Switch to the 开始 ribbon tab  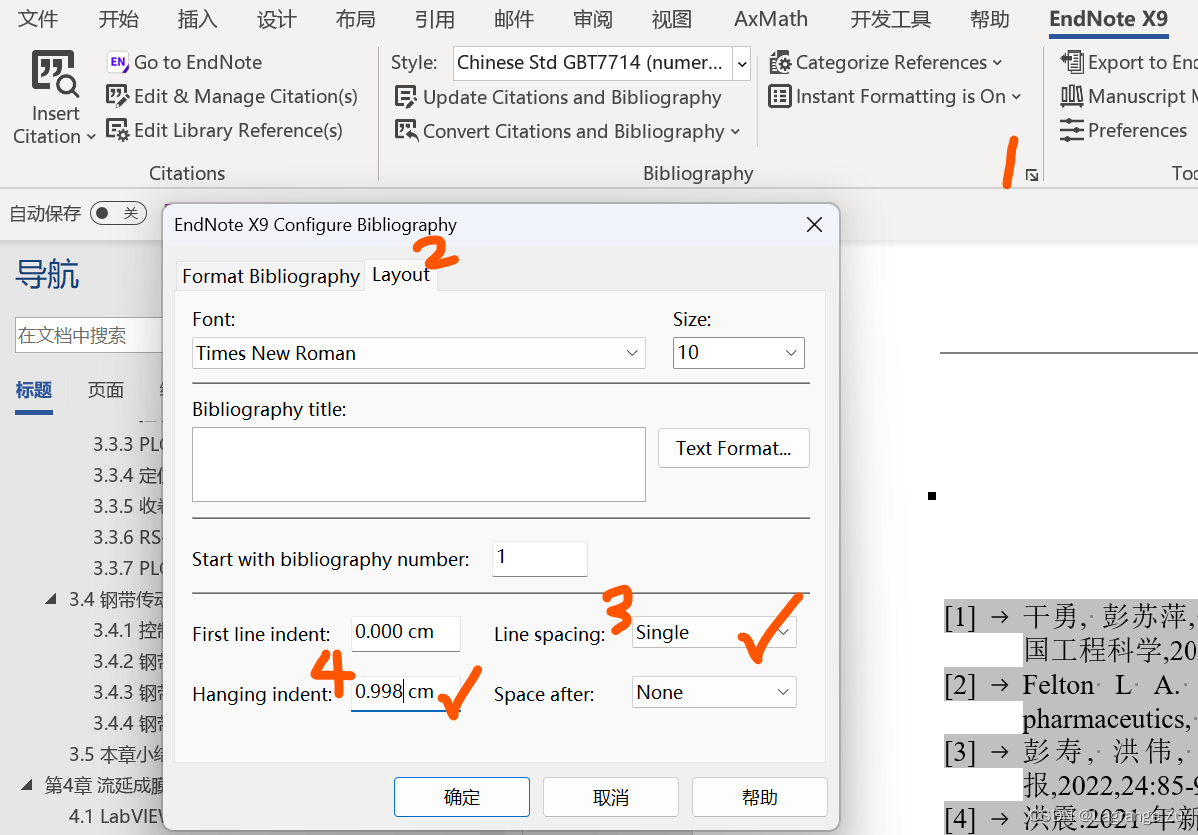118,18
